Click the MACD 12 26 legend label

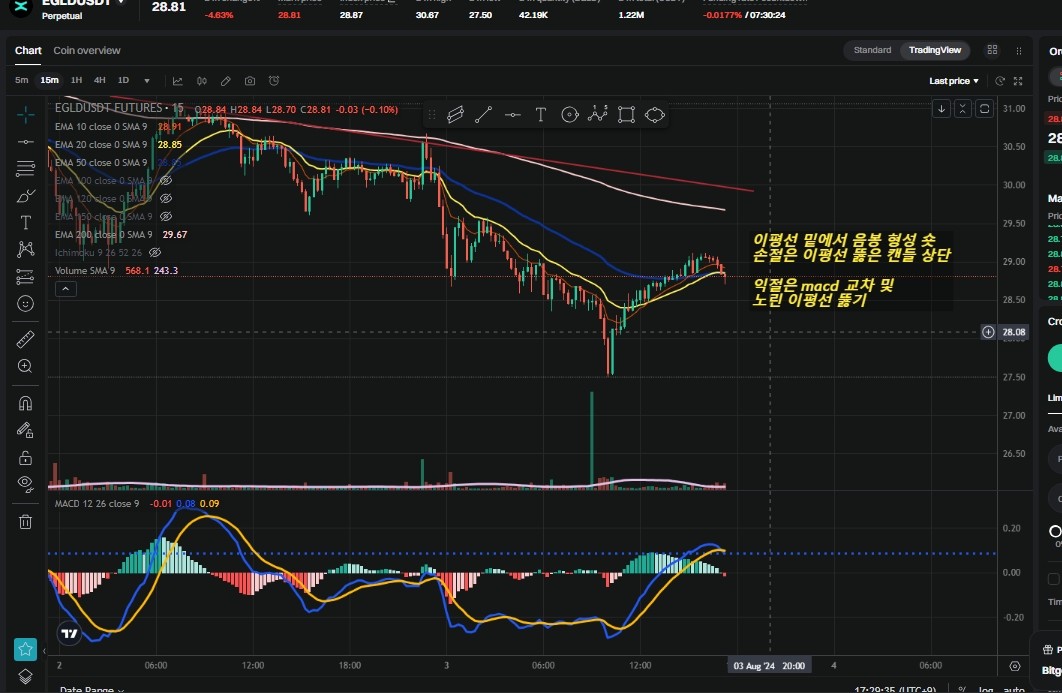pyautogui.click(x=97, y=503)
